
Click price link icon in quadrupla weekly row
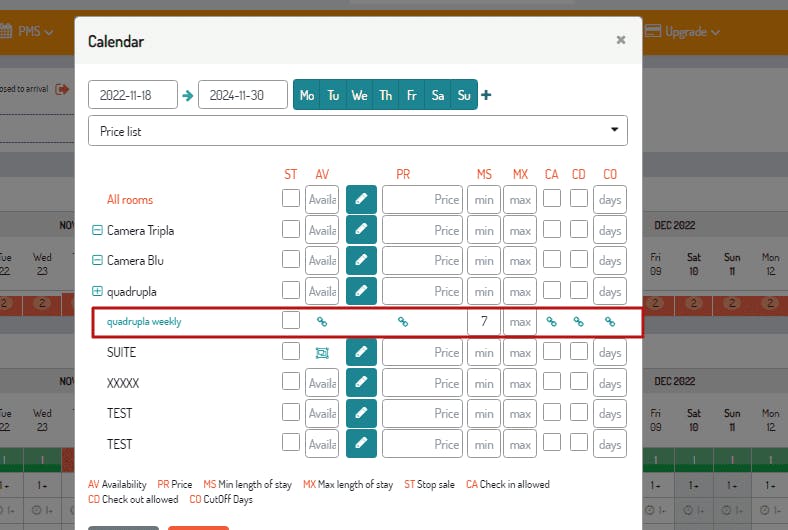[403, 322]
